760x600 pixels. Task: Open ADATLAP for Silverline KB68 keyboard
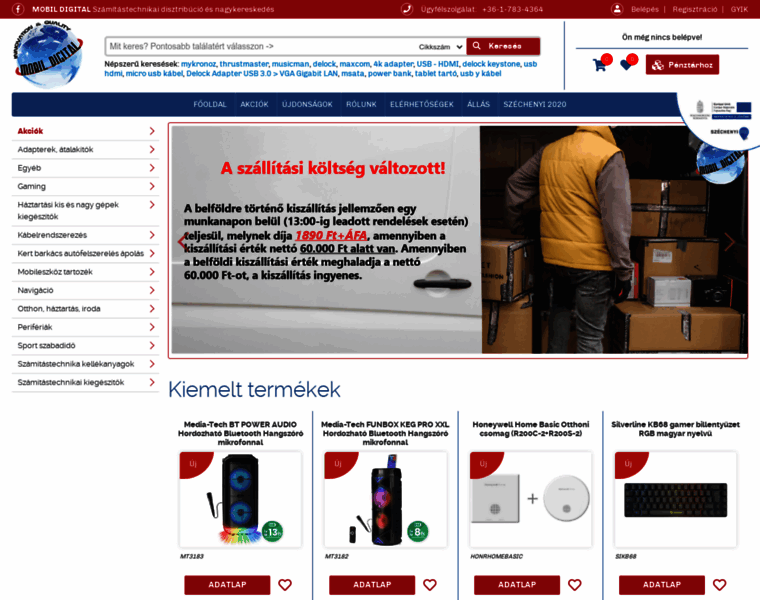coord(662,585)
